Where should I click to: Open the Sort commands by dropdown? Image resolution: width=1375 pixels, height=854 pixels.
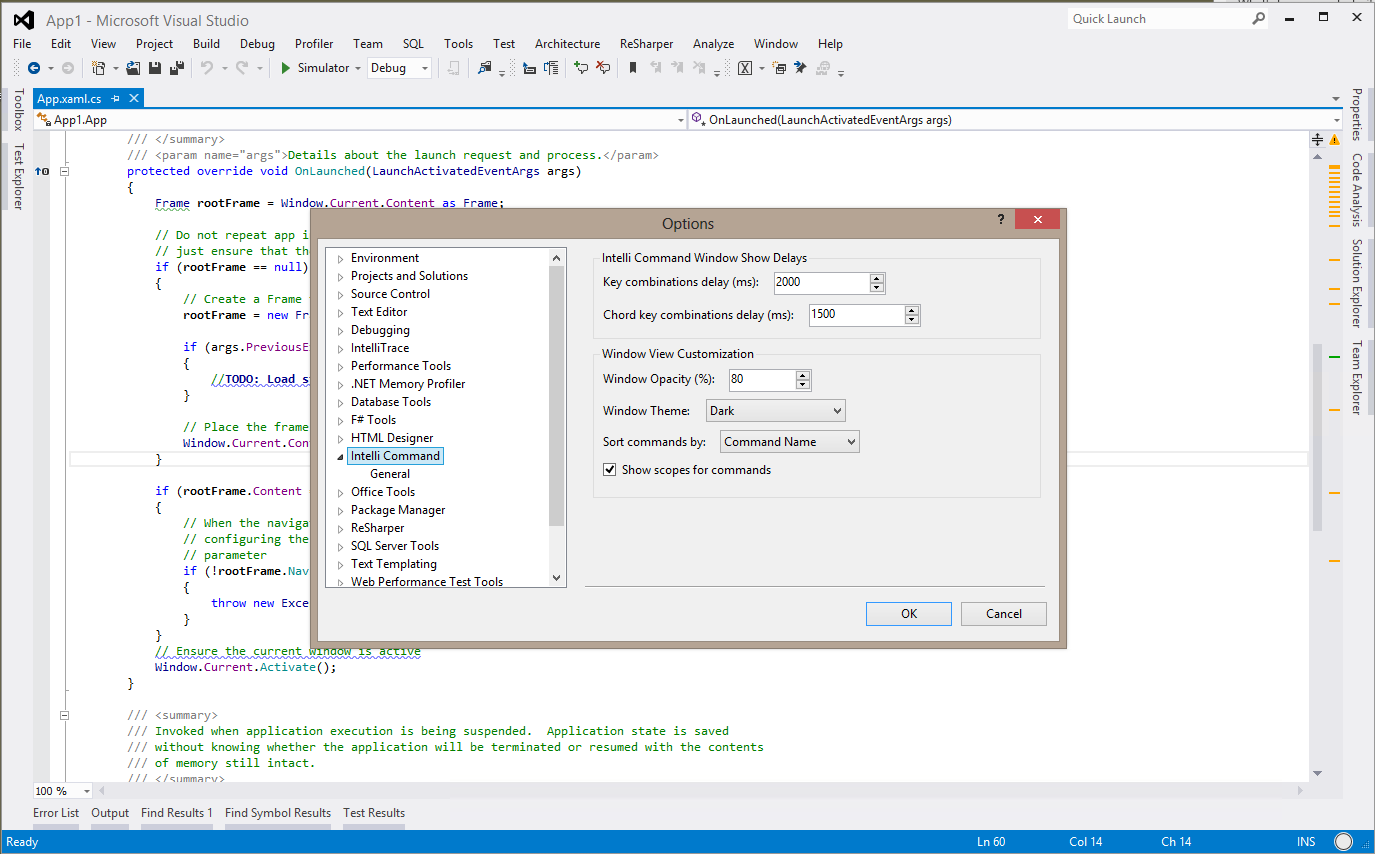(789, 441)
